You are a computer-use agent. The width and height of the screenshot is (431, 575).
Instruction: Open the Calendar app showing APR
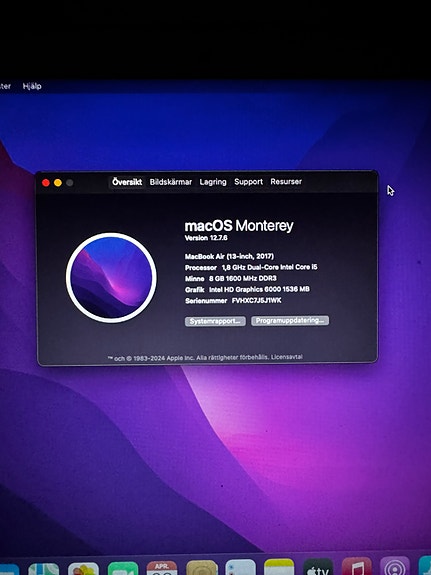162,568
